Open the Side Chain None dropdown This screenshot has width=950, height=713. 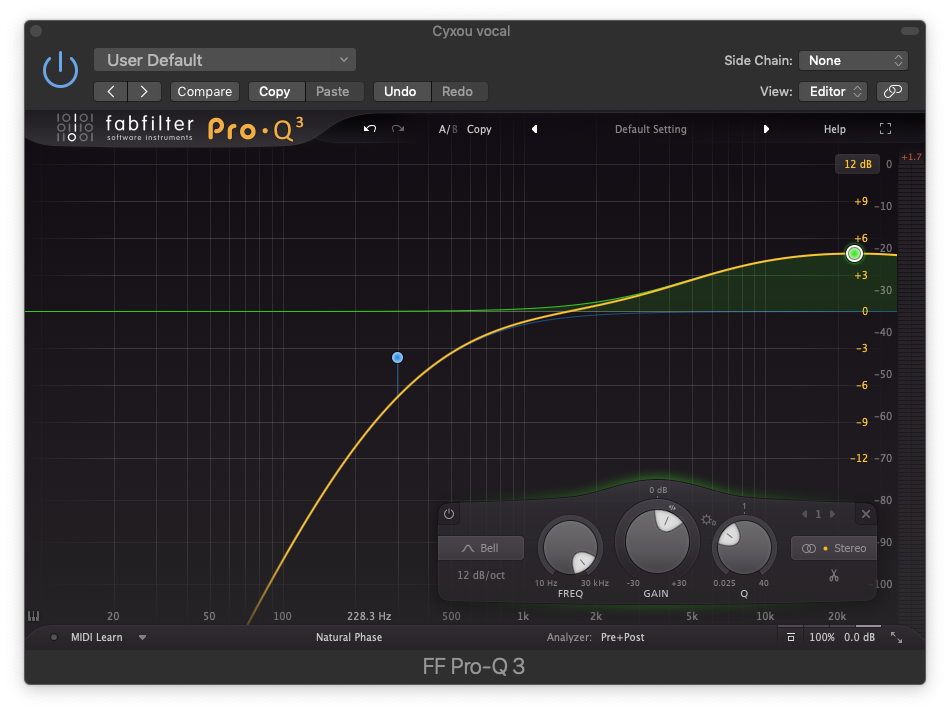[853, 61]
